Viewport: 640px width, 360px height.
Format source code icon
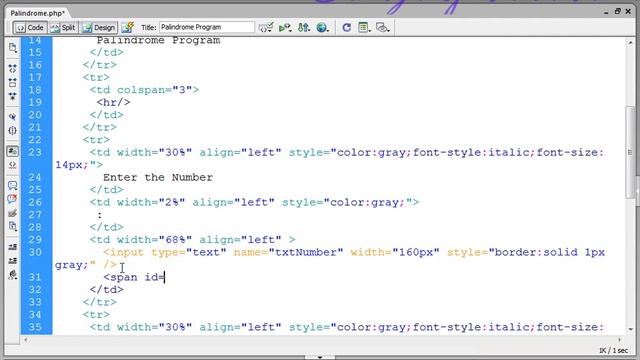(x=13, y=275)
